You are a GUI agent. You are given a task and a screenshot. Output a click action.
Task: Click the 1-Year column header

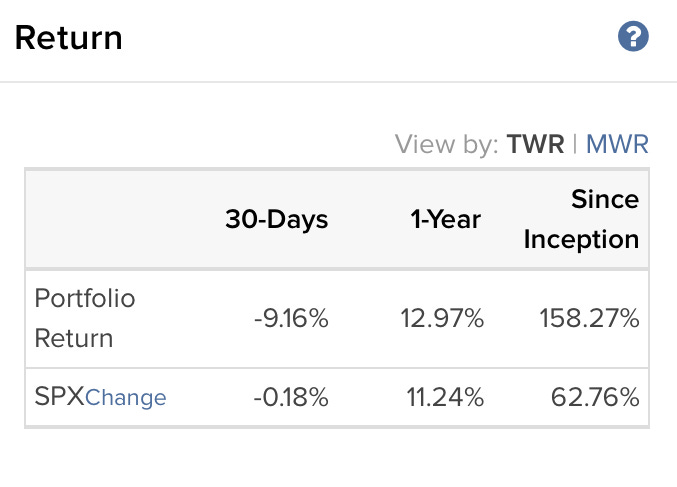click(446, 219)
